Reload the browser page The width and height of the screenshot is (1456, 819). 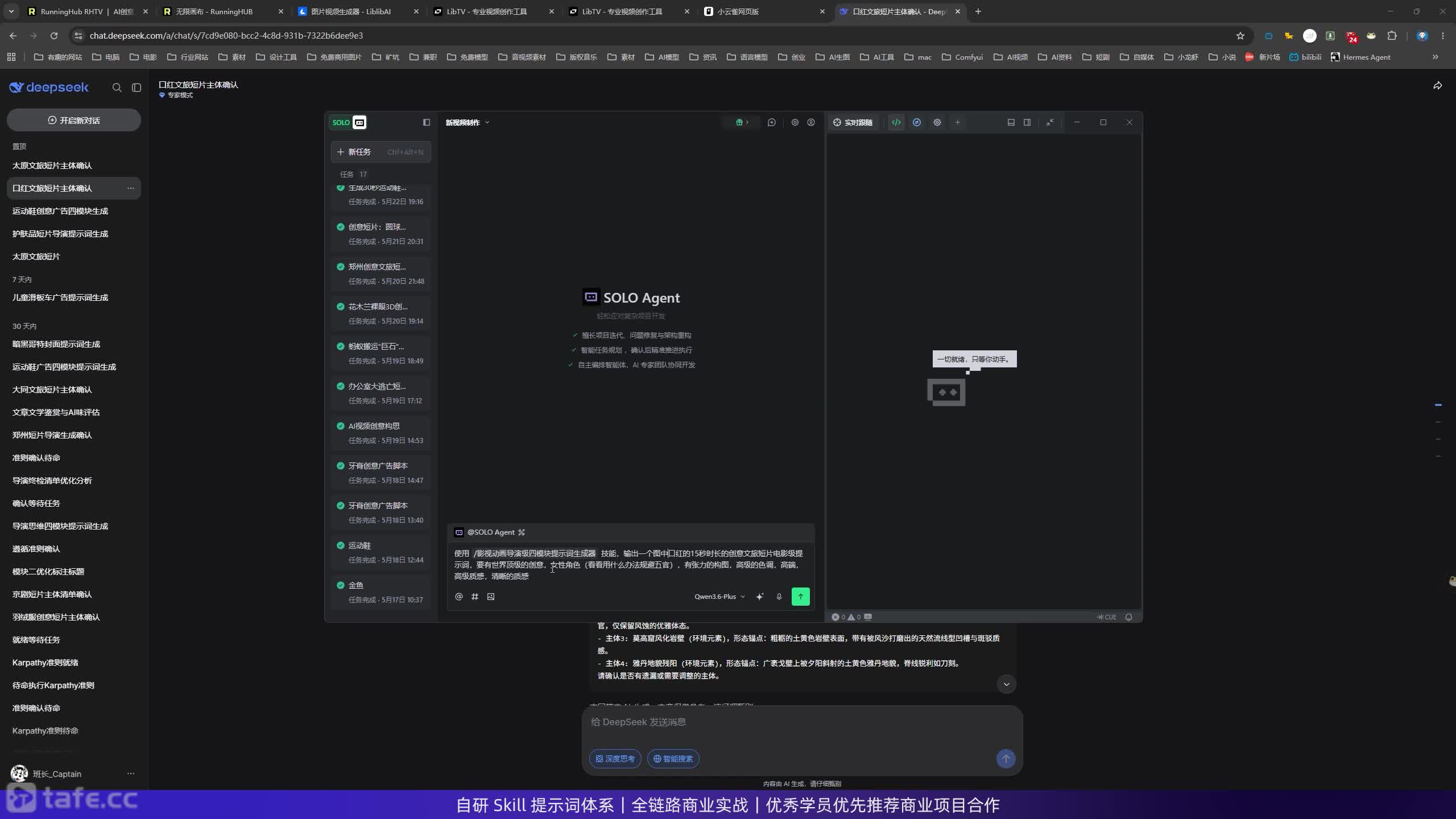coord(54,36)
